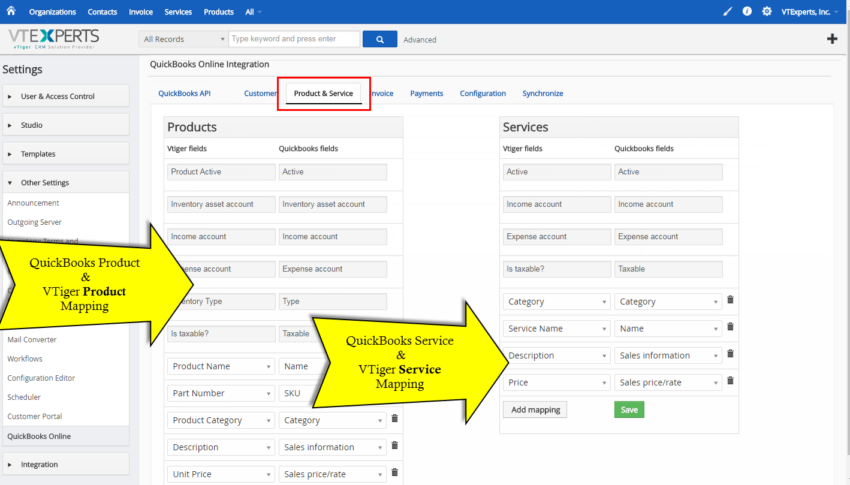
Task: Delete the Services Category mapping row
Action: 730,300
